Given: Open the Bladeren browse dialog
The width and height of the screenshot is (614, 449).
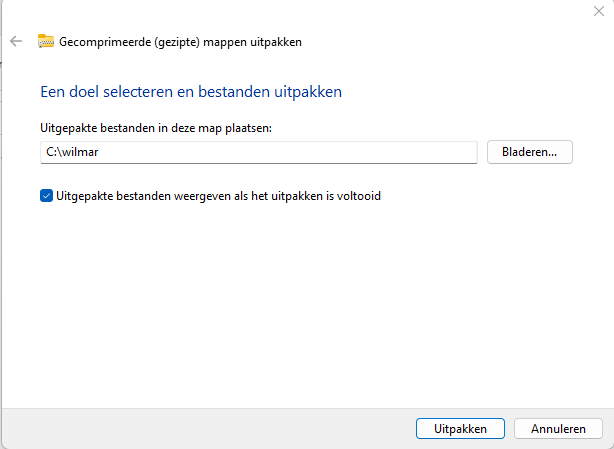Looking at the screenshot, I should 529,152.
